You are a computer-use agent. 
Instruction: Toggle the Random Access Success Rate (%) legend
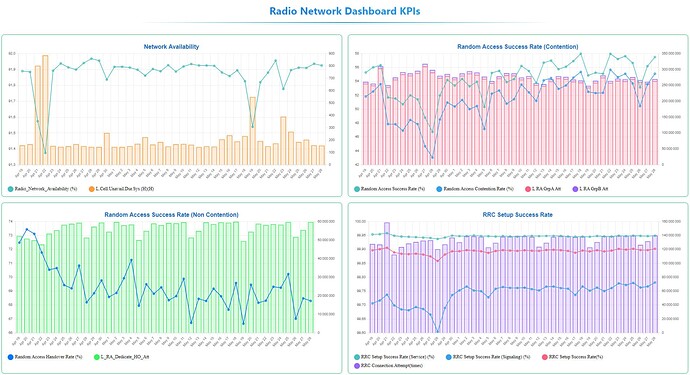click(389, 189)
